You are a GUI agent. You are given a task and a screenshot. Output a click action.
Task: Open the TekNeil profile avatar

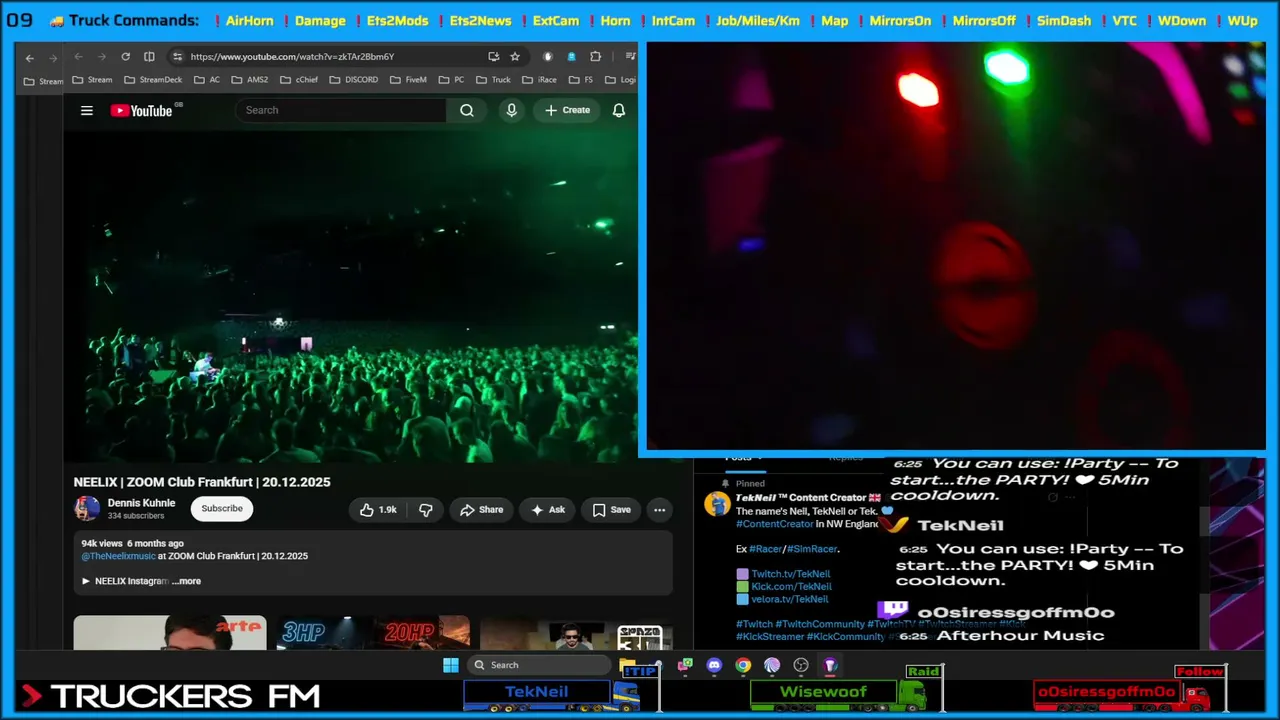[717, 503]
